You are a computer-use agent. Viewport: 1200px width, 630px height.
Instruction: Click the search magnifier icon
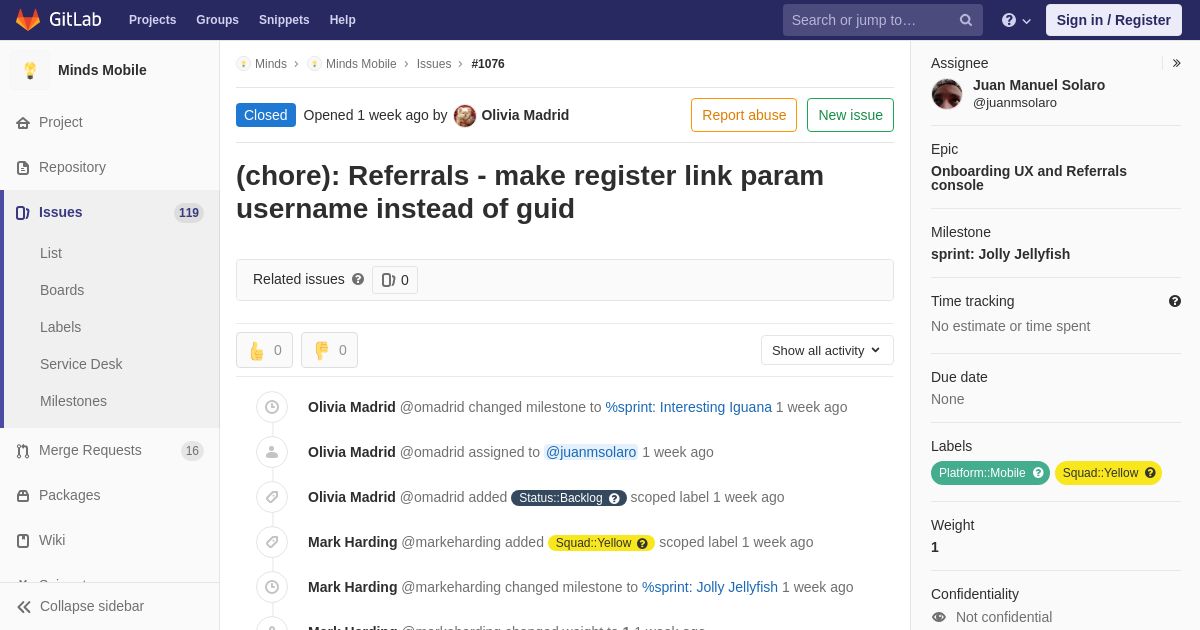coord(966,20)
